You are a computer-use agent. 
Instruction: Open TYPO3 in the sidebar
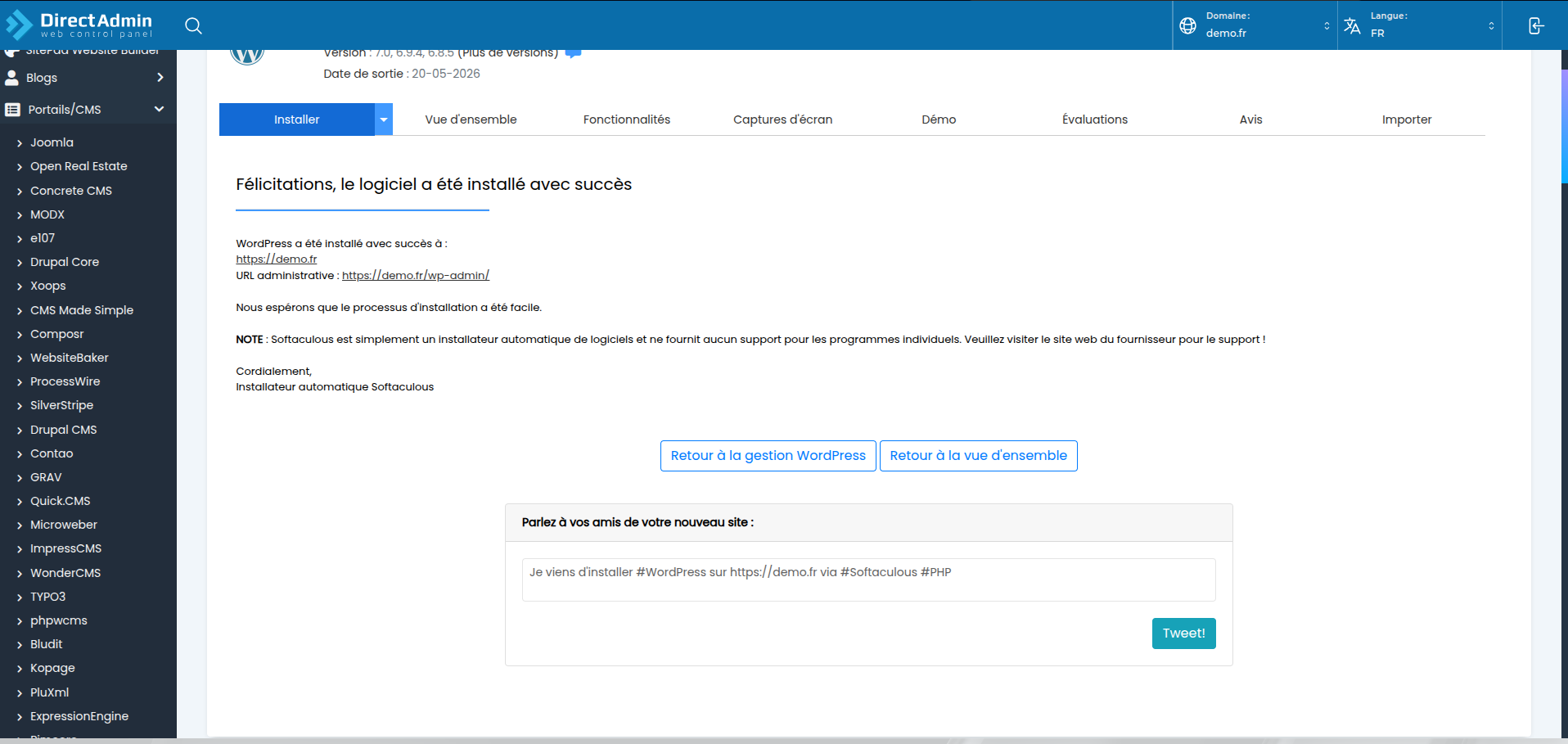click(x=48, y=597)
